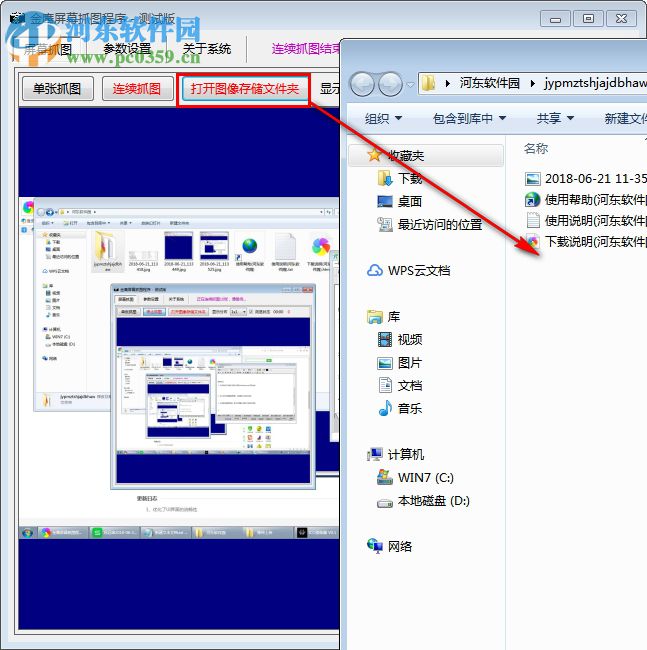Minimize the 金鹰屏幕抓图程序 window
This screenshot has height=650, width=647.
[x=555, y=19]
